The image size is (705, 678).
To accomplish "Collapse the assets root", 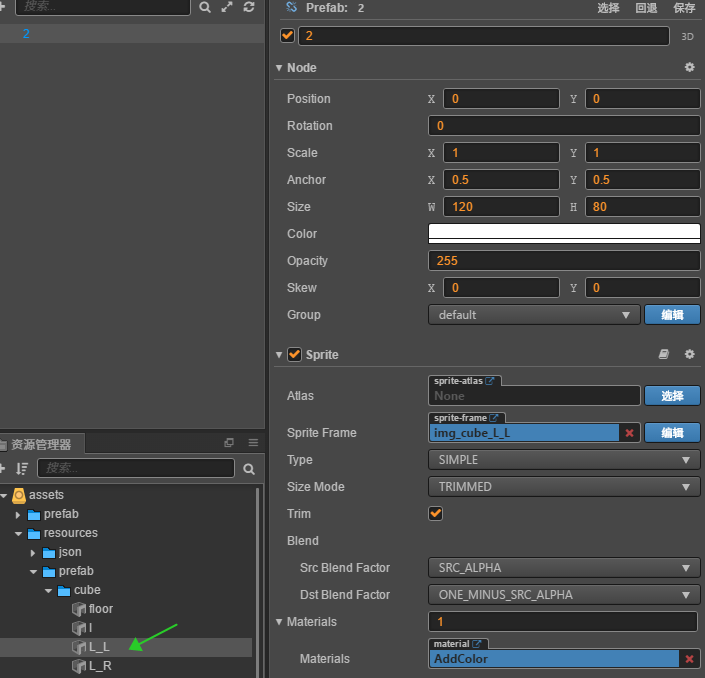I will (x=4, y=495).
